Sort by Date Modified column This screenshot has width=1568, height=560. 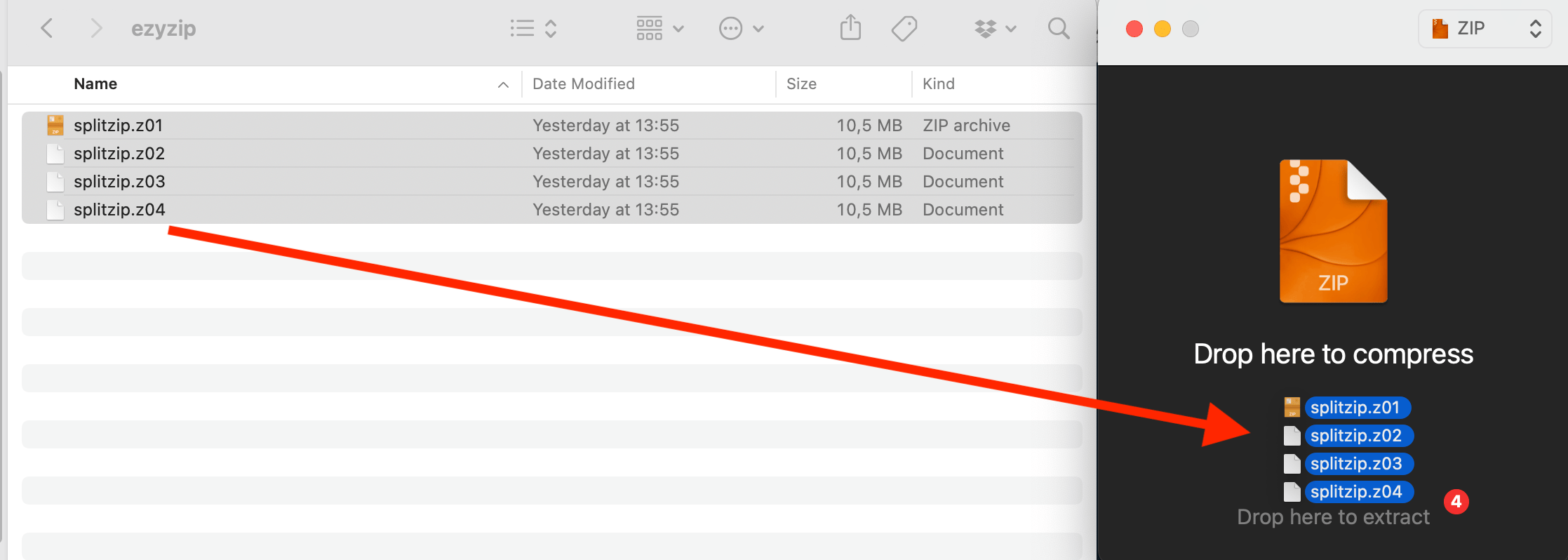(x=584, y=84)
